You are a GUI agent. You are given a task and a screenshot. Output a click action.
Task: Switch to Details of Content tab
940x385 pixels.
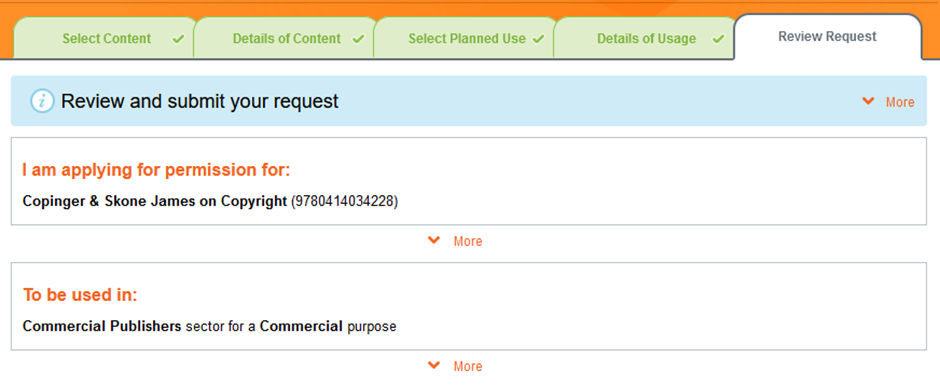(286, 38)
